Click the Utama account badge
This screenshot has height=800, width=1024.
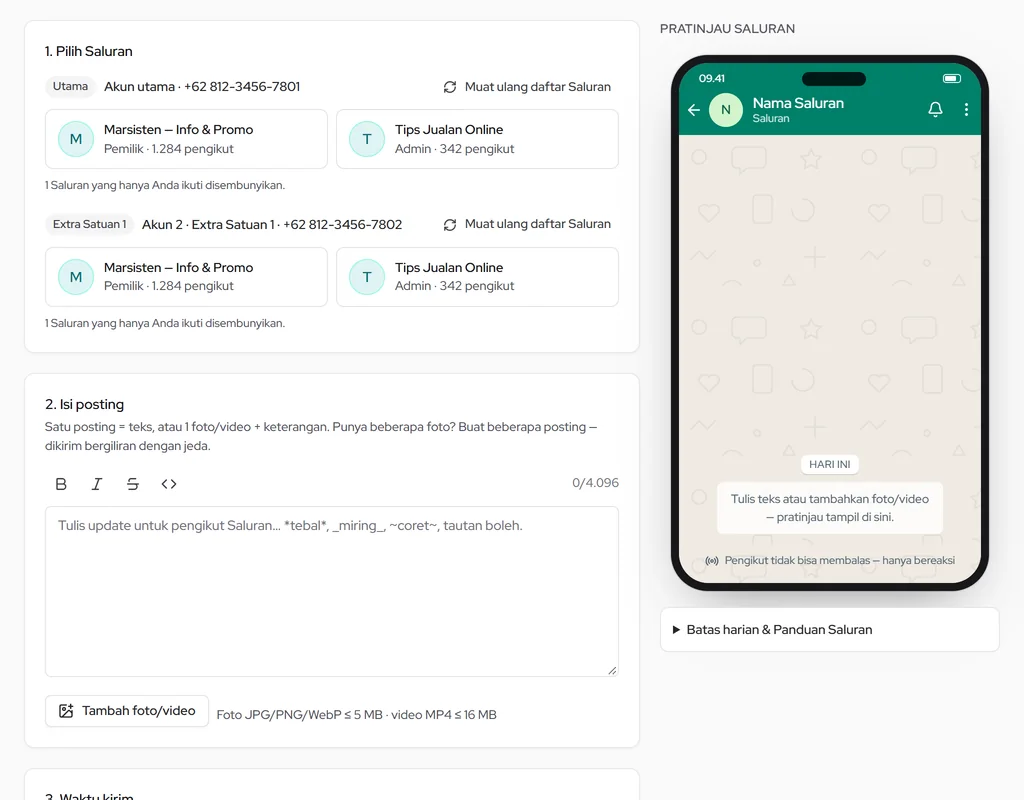(x=71, y=86)
